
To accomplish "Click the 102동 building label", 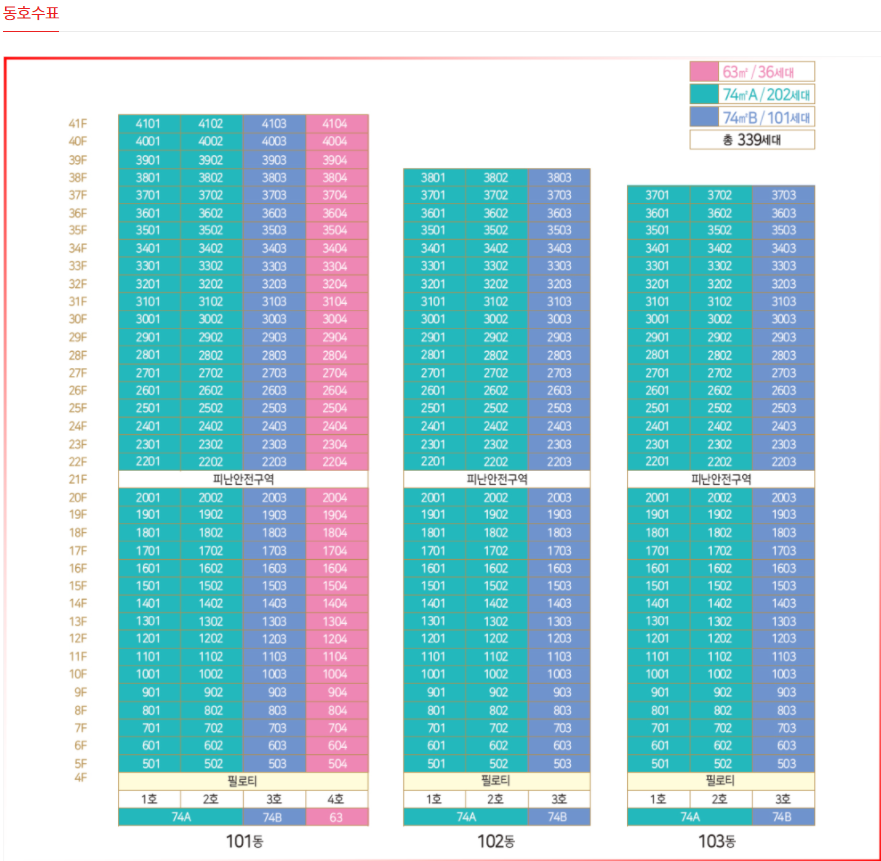I will pyautogui.click(x=496, y=841).
